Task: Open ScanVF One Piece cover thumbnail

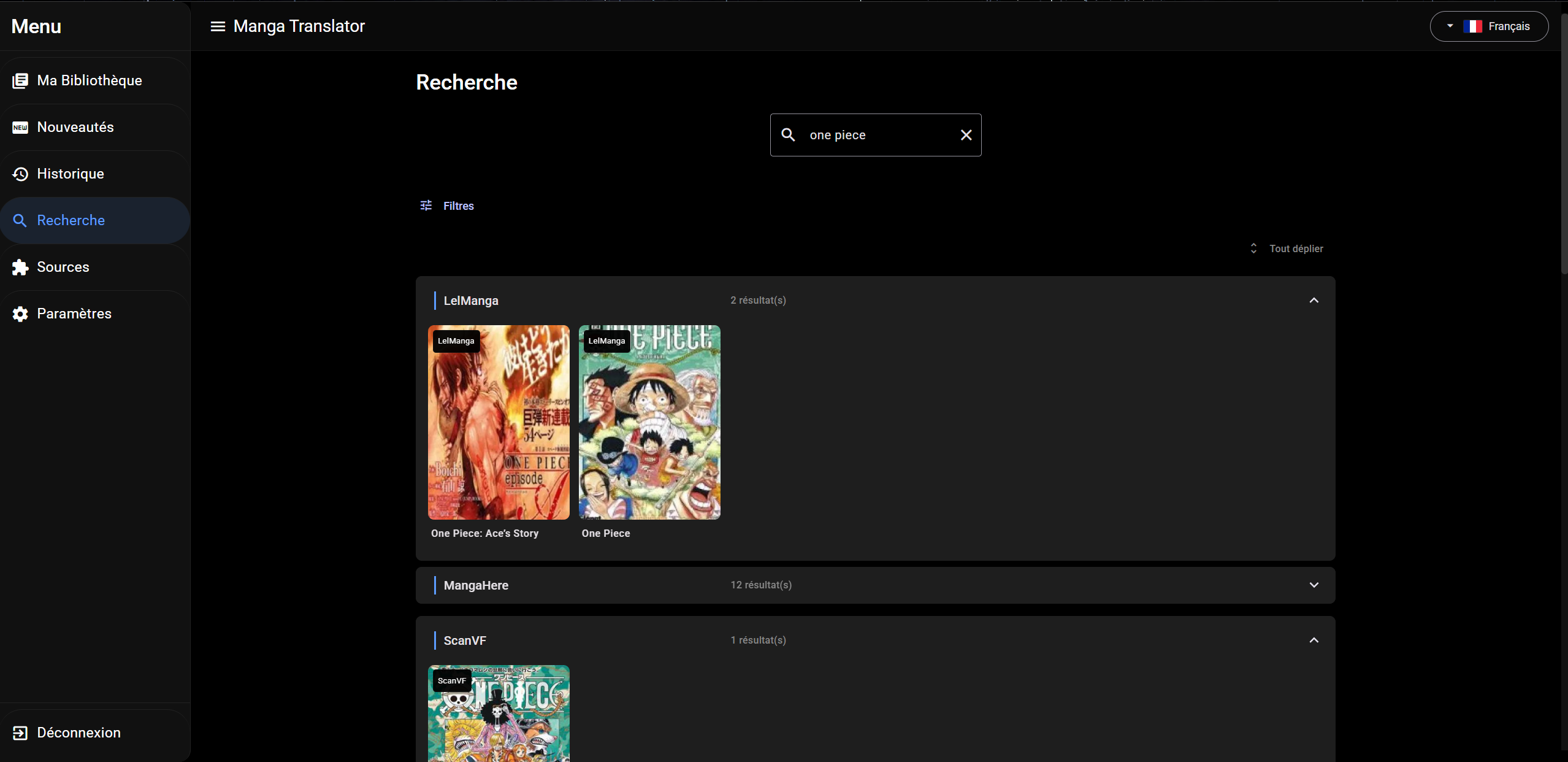Action: click(499, 714)
